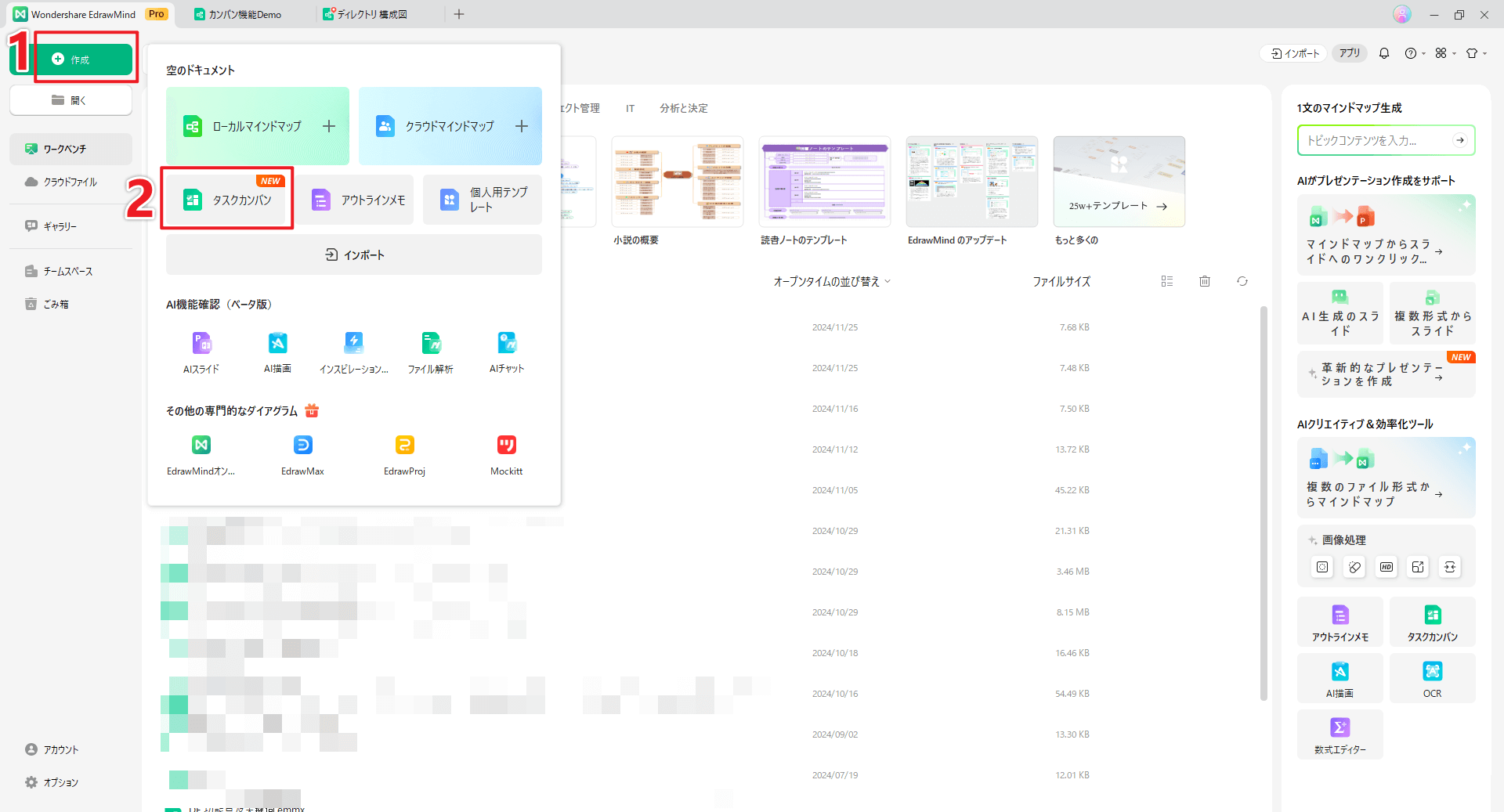Click the plus icon to add tab
Screen dimensions: 1504x812
pyautogui.click(x=459, y=14)
